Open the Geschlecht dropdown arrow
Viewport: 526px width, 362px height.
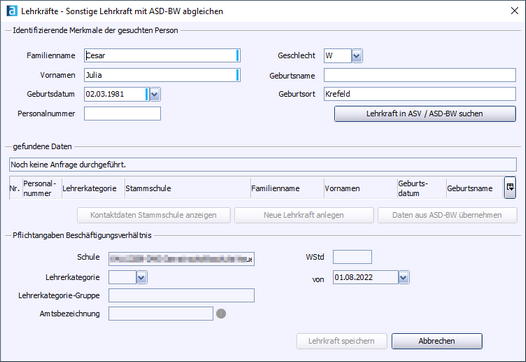tap(357, 56)
